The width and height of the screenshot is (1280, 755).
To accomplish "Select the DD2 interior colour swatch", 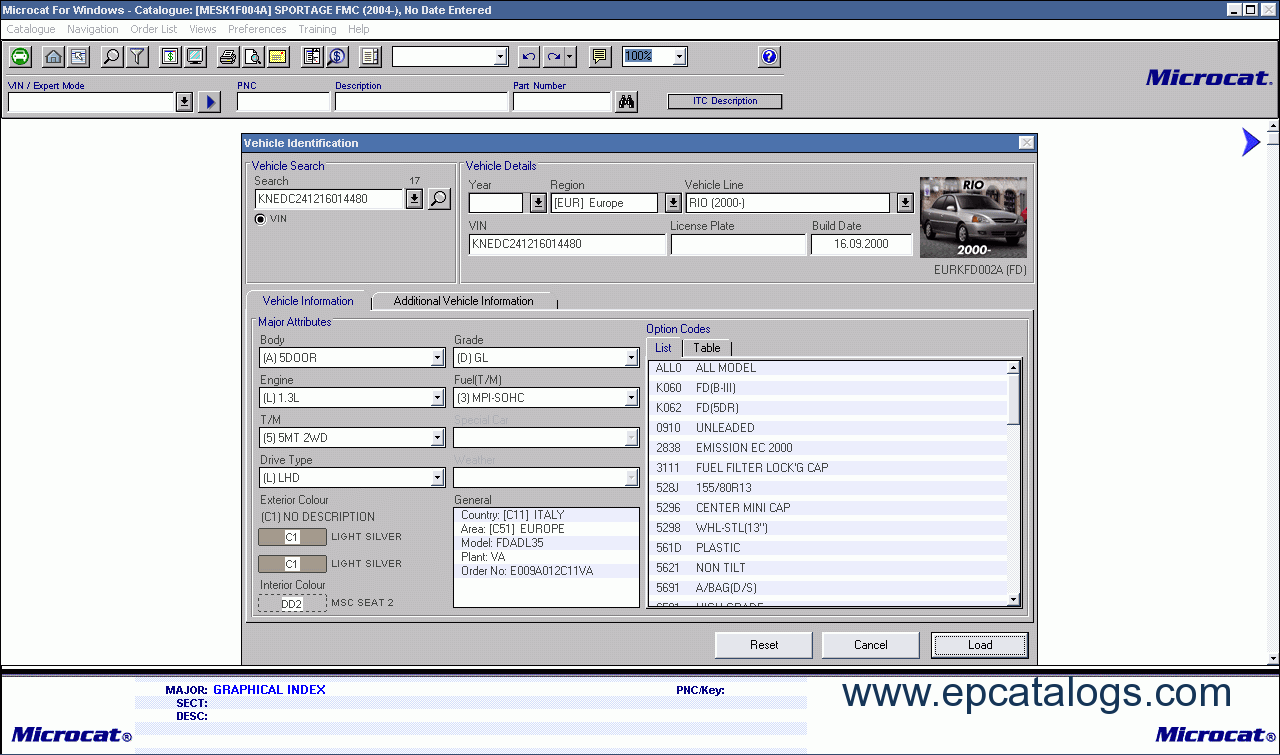I will point(292,603).
